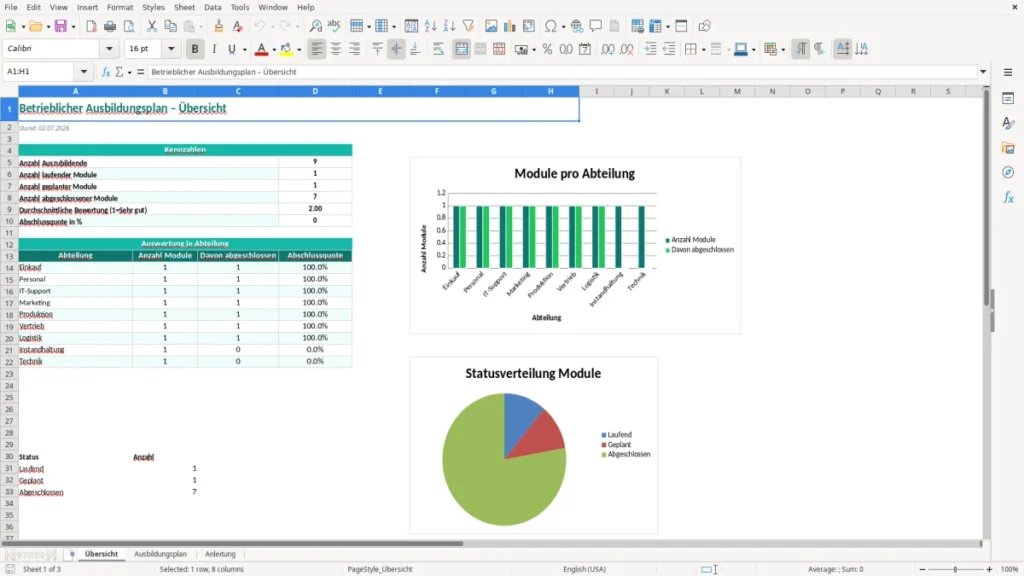
Task: Click the Copy icon
Action: (170, 26)
